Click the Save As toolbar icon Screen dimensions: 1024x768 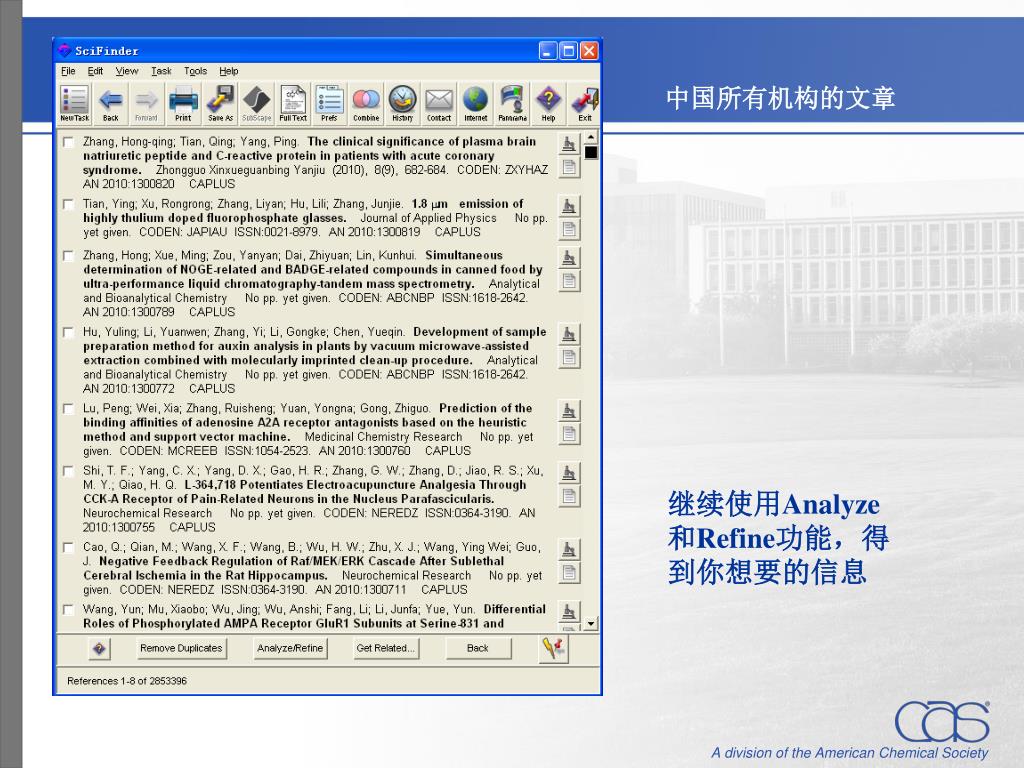(x=220, y=103)
